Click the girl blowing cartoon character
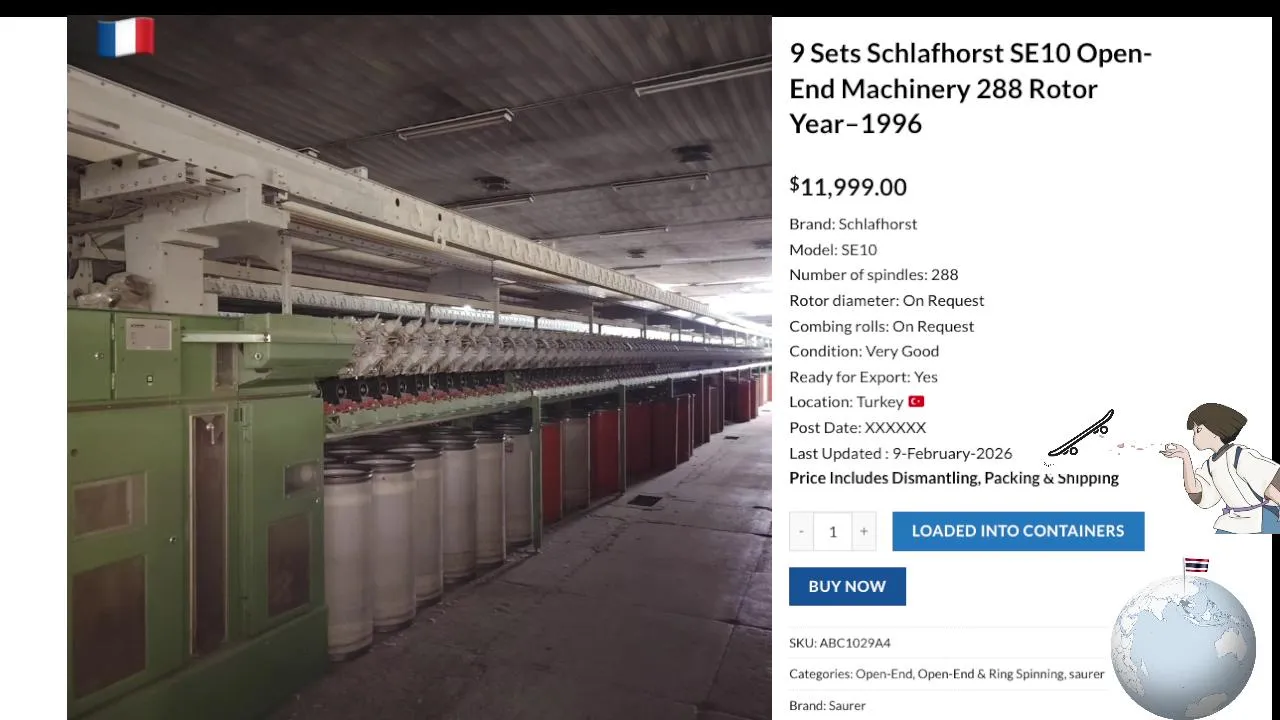This screenshot has height=720, width=1280. (1222, 468)
